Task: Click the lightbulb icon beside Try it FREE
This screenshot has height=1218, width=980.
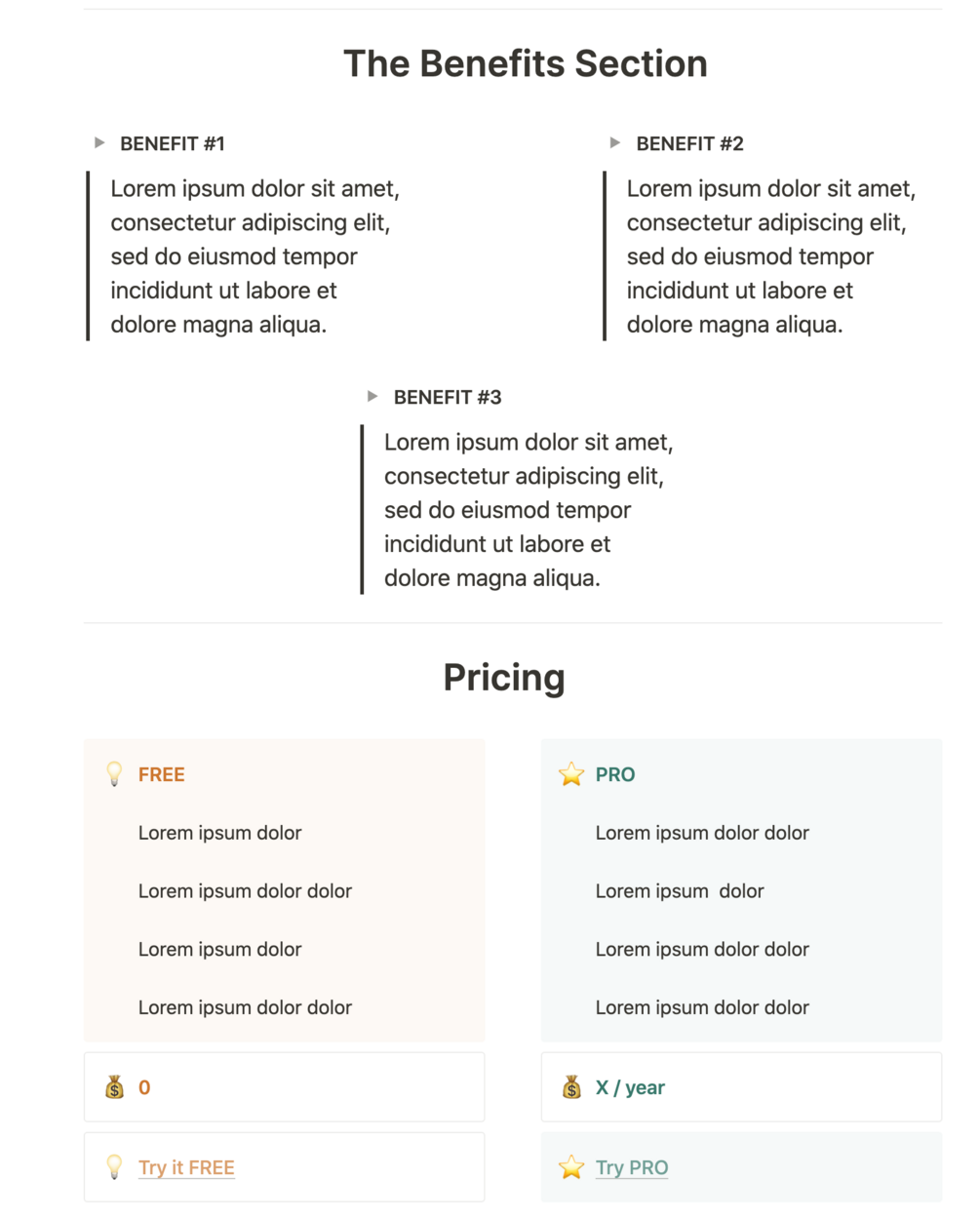Action: [114, 1167]
